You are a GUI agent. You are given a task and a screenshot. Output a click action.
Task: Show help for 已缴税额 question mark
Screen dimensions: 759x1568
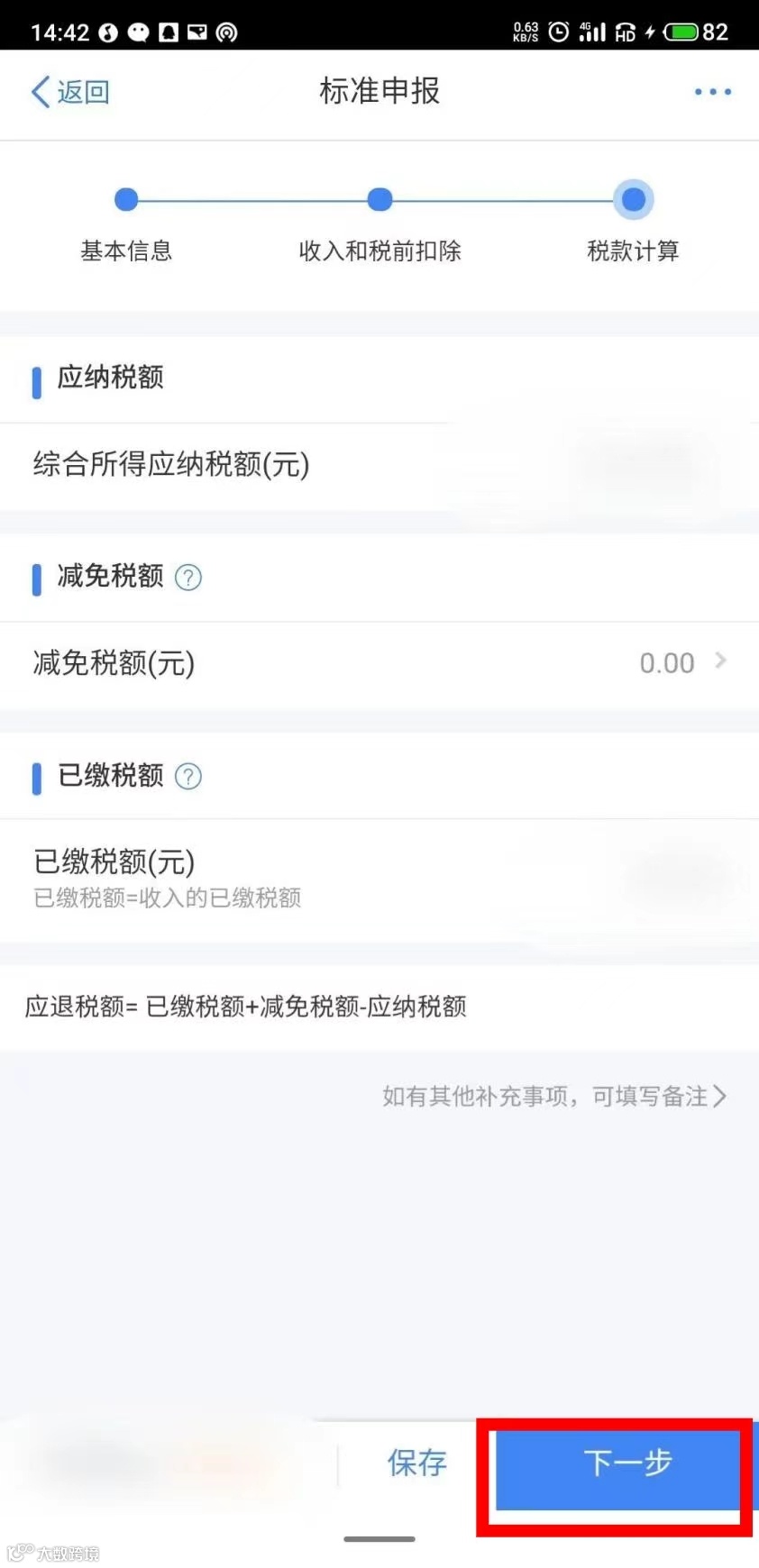coord(188,776)
